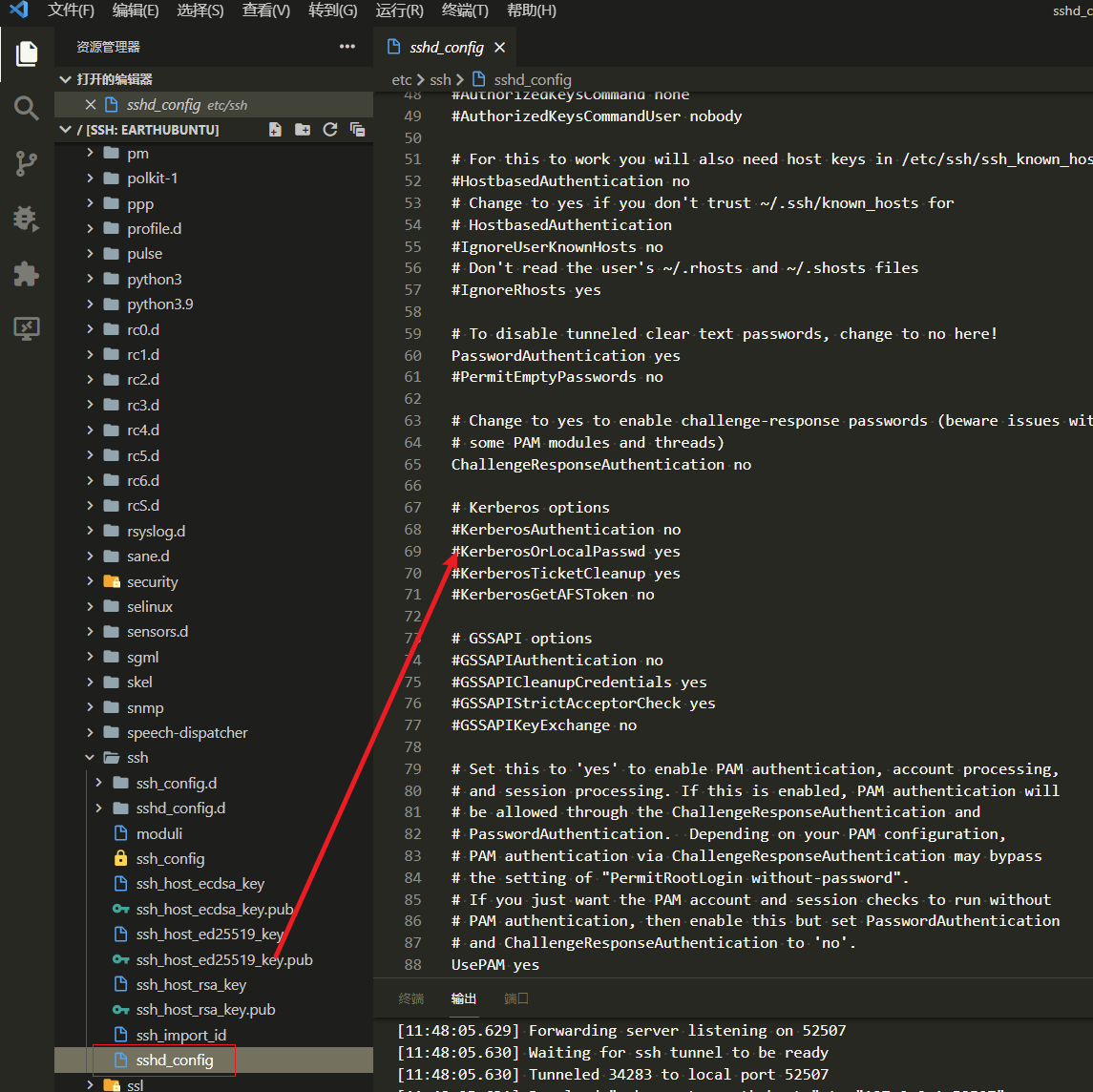
Task: Switch to the 终端 panel tab
Action: (x=411, y=998)
